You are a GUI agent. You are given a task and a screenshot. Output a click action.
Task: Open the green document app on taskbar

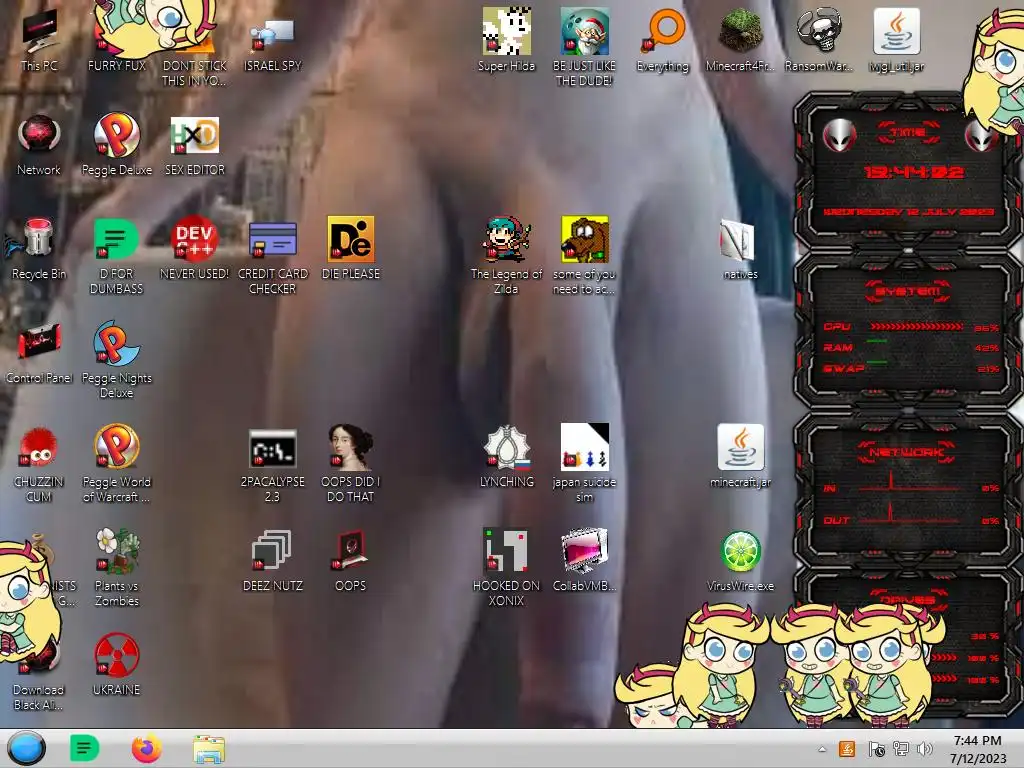84,748
